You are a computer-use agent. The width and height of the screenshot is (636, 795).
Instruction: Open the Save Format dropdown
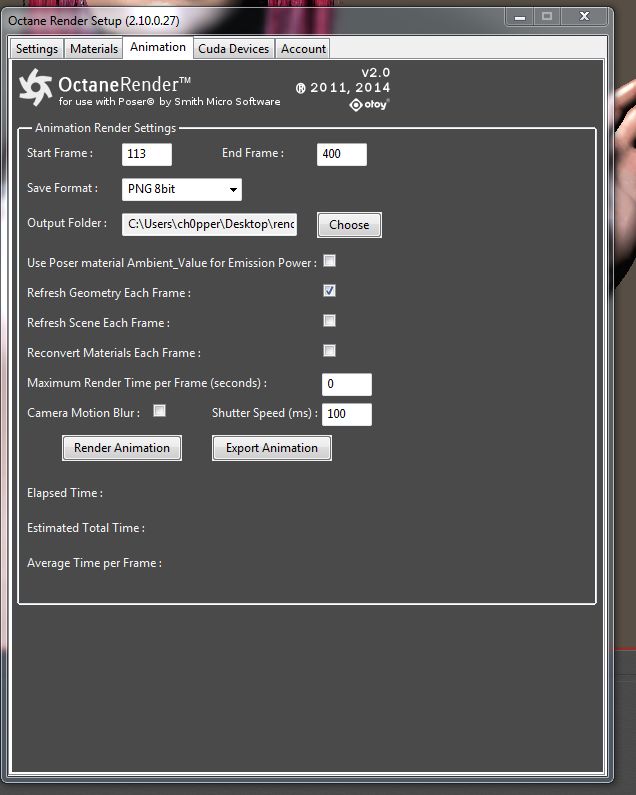pos(182,189)
